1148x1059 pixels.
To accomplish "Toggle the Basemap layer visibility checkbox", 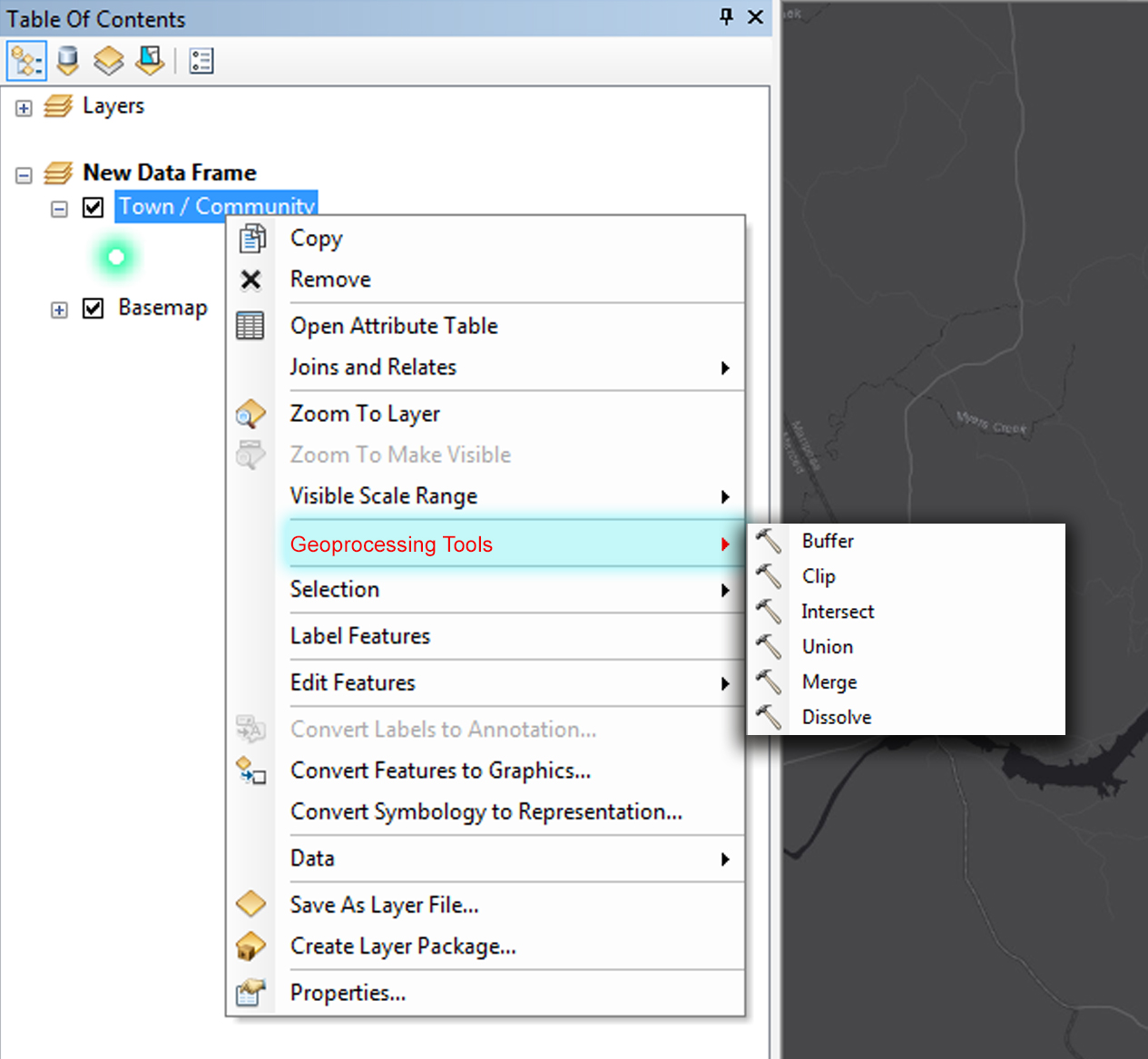I will pyautogui.click(x=93, y=308).
